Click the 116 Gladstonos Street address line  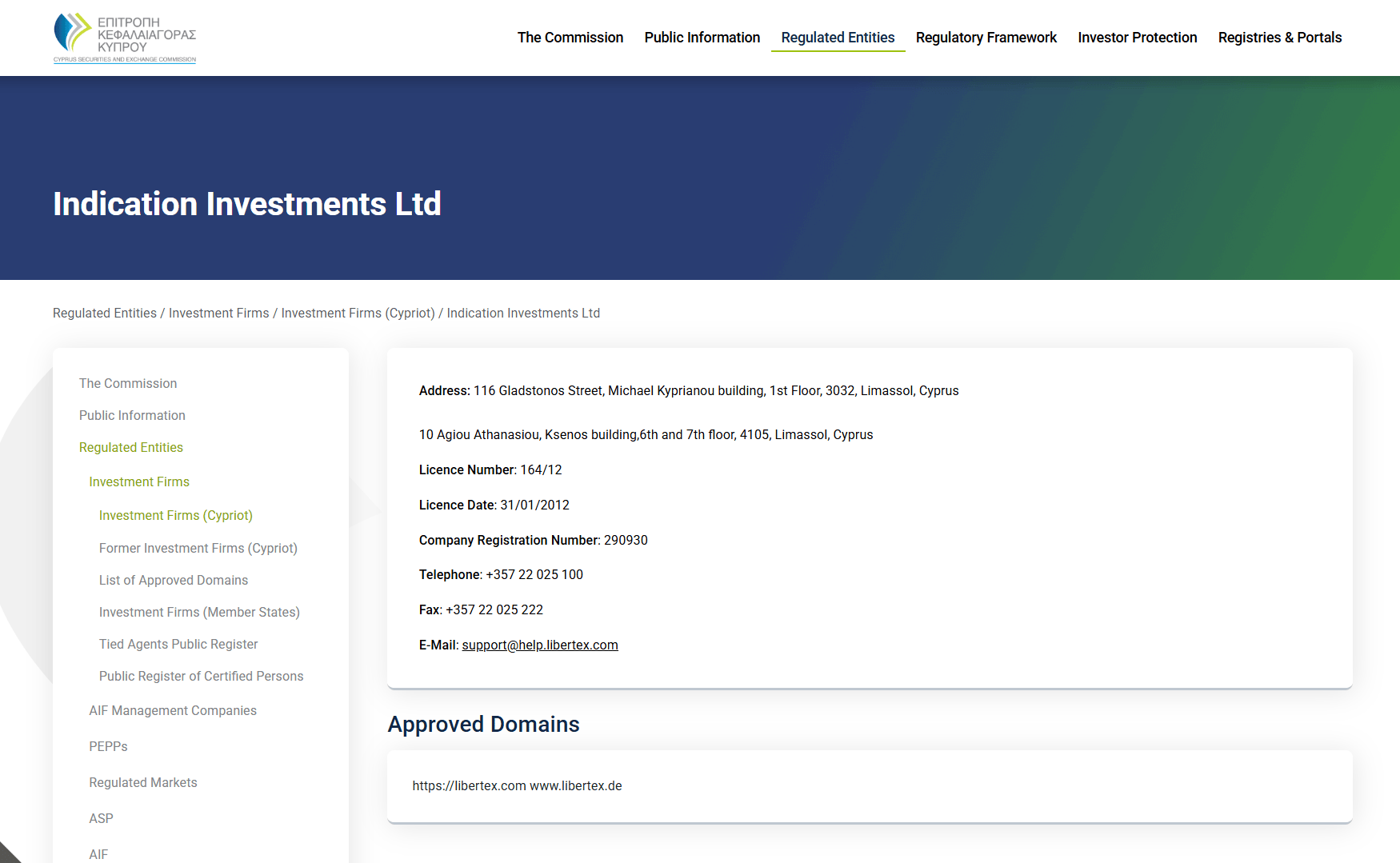click(689, 391)
